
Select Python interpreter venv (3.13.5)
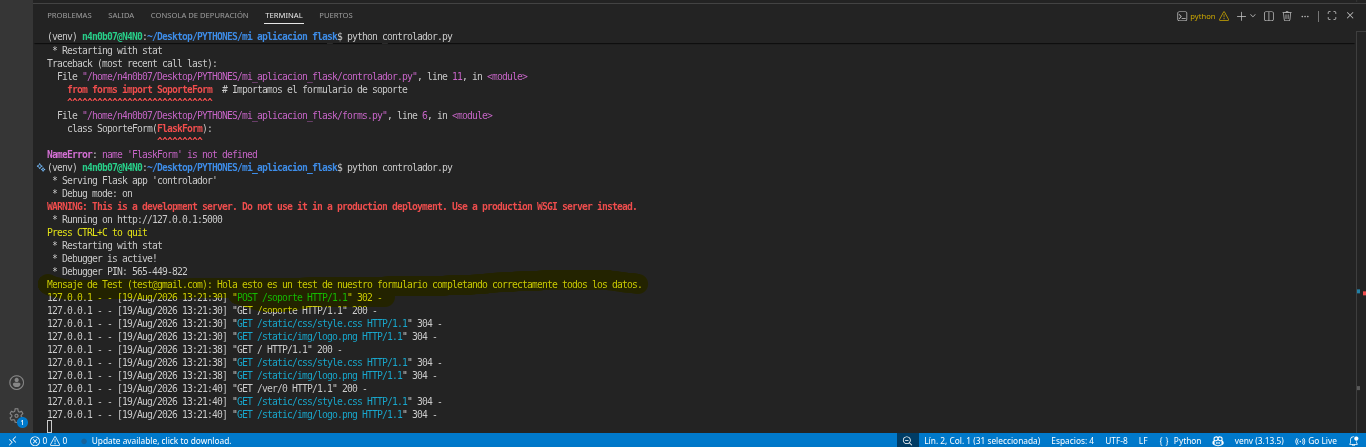click(1260, 440)
